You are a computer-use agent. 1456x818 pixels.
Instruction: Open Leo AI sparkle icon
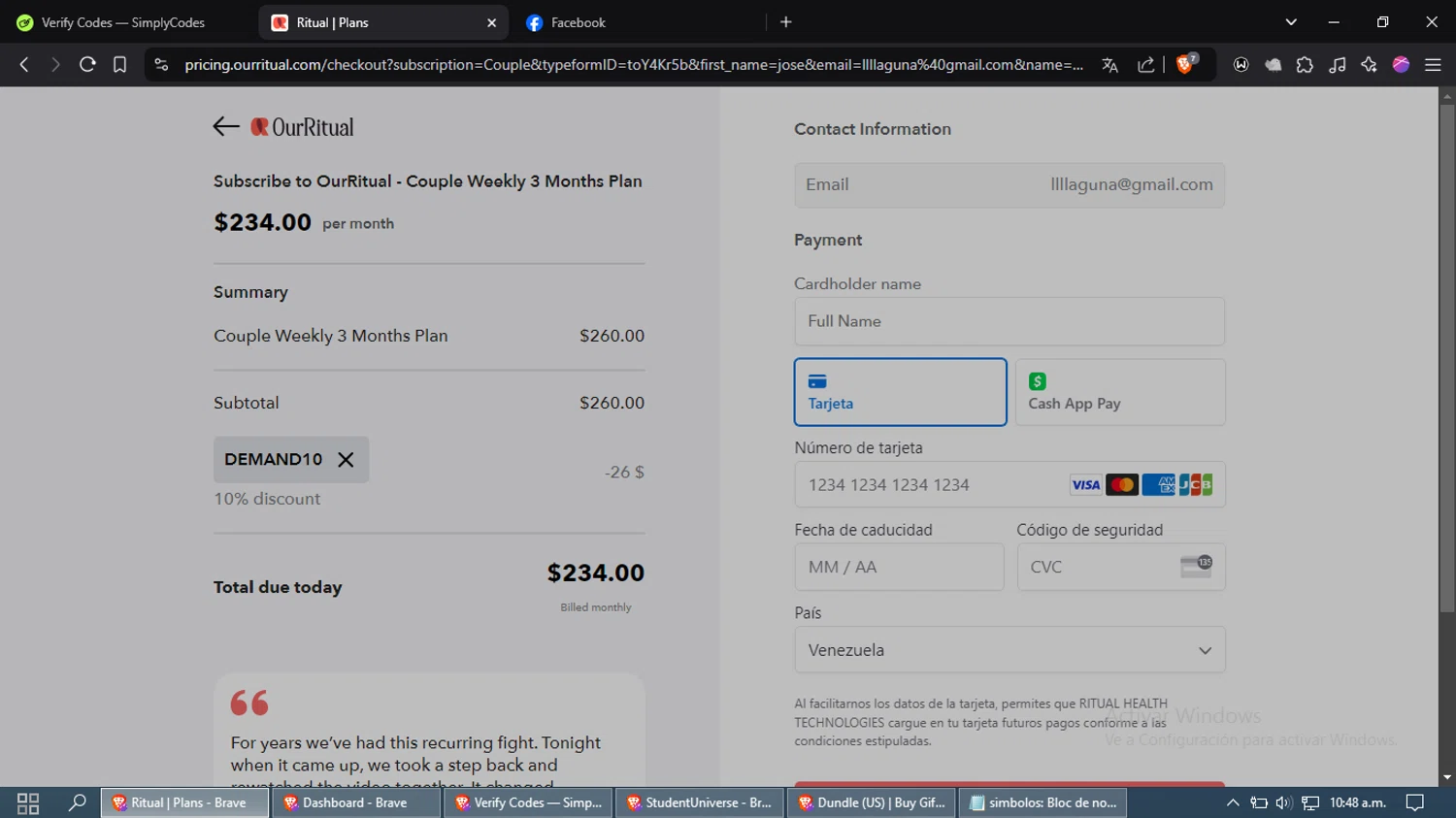click(1369, 65)
